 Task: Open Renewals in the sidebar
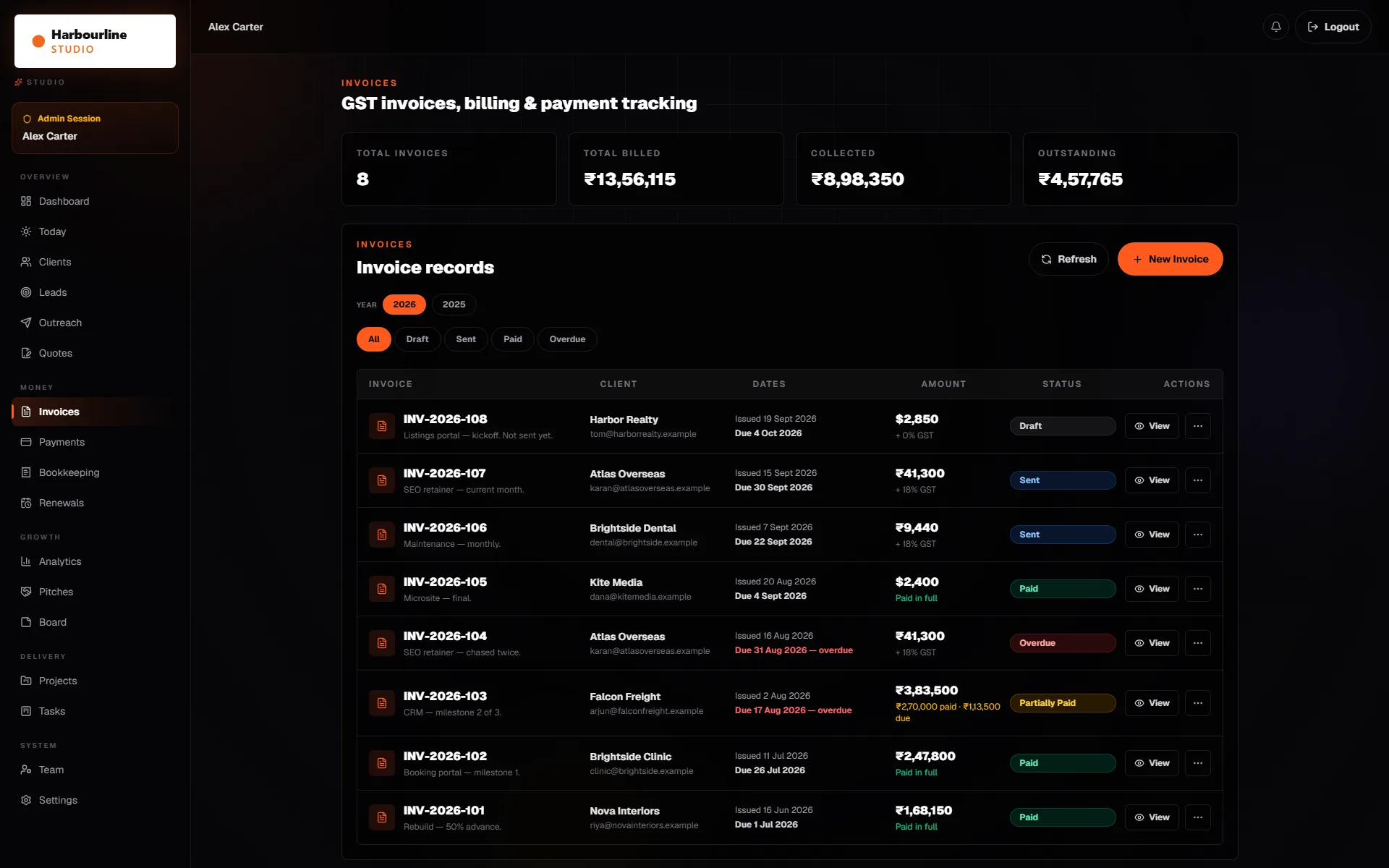click(x=95, y=503)
